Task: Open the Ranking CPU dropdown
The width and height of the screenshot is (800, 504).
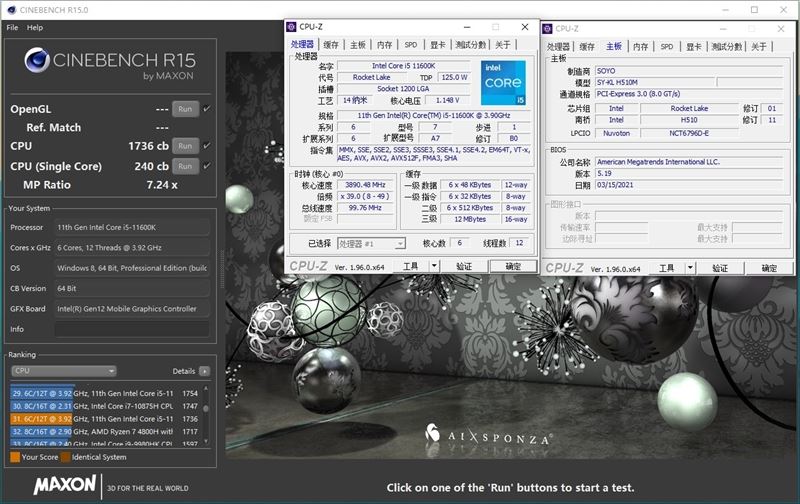Action: [64, 371]
